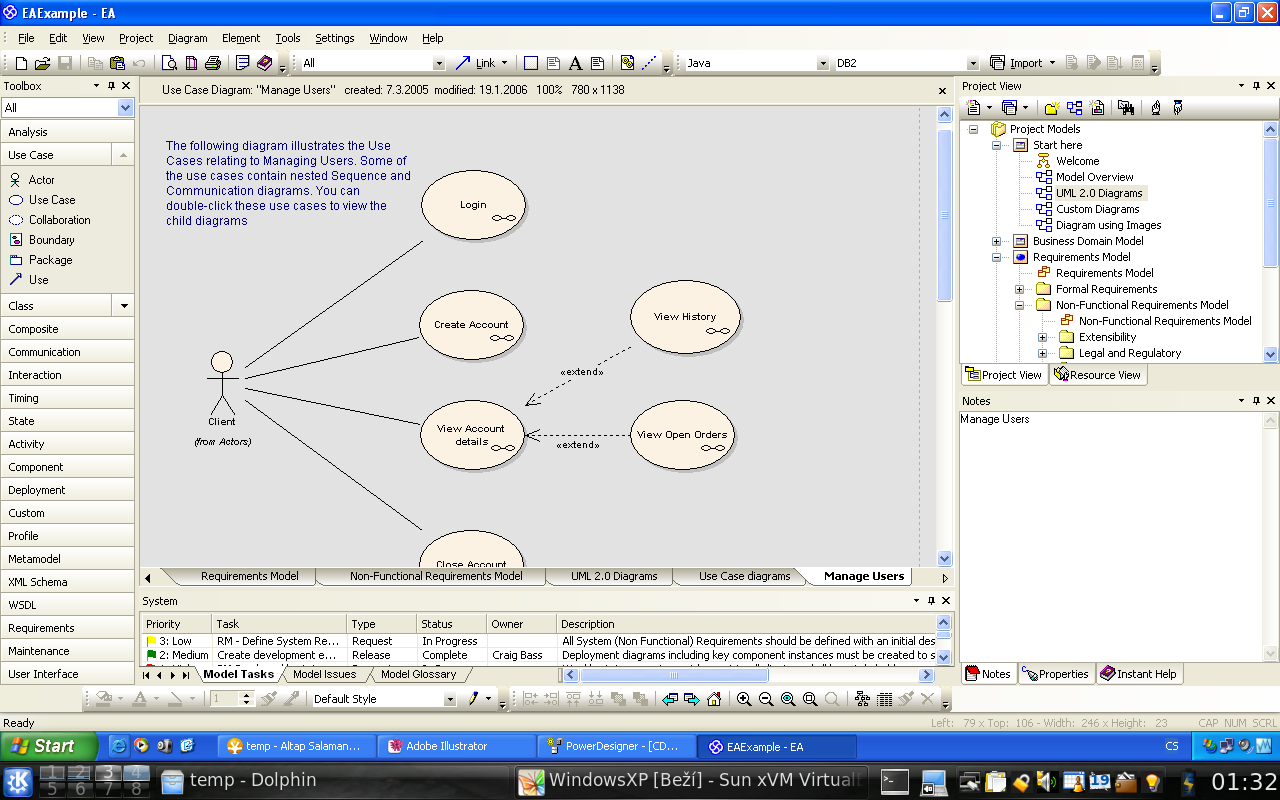Screen dimensions: 1280x800
Task: Open the Properties tab
Action: click(x=1057, y=674)
